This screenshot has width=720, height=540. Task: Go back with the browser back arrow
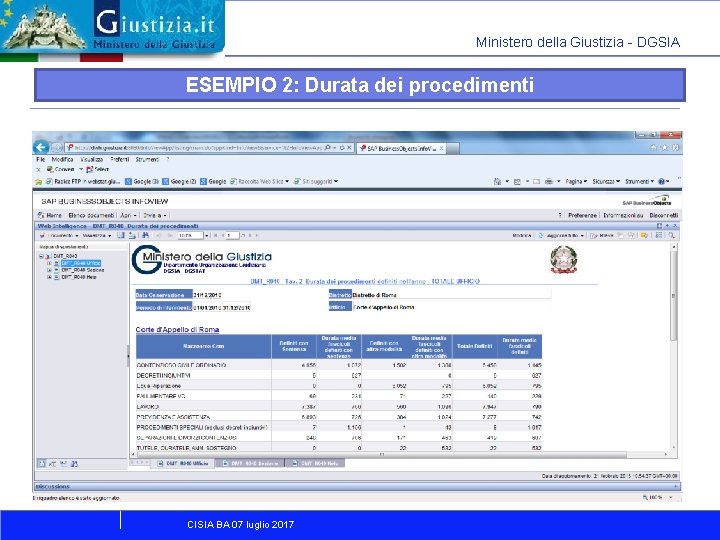click(41, 147)
